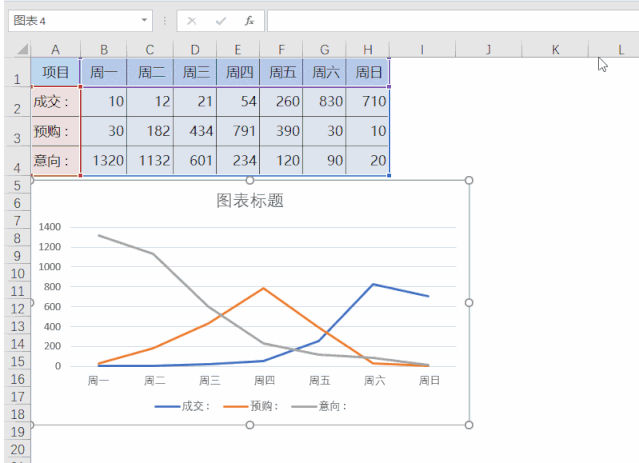This screenshot has width=639, height=463.
Task: Click the 意向： row label cell
Action: coord(55,161)
